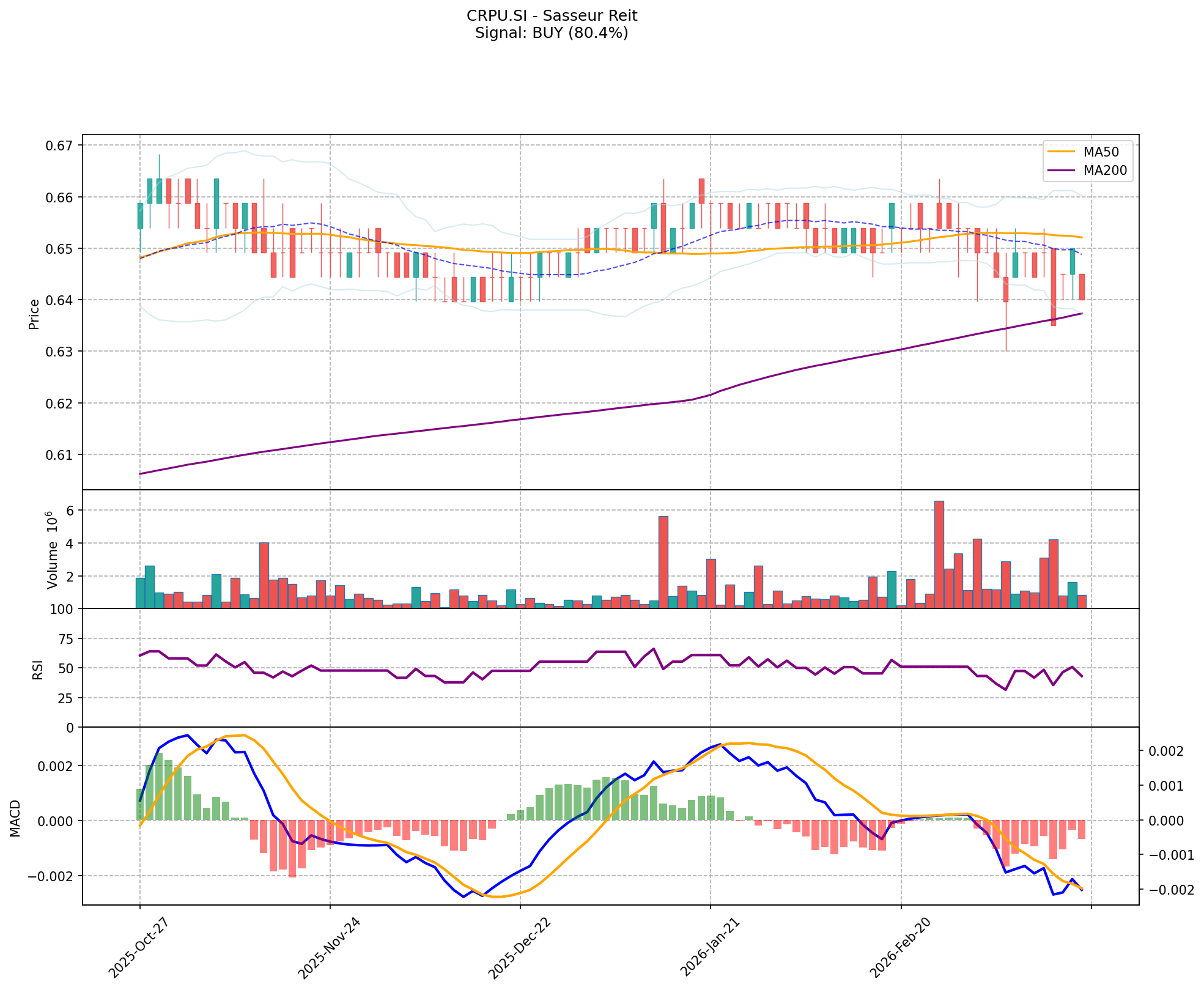Click the MA200 legend entry
The image size is (1204, 990).
pos(1104,171)
